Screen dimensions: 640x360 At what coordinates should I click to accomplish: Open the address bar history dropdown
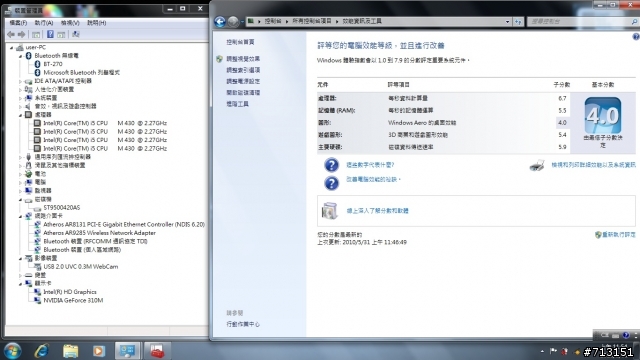coord(507,22)
